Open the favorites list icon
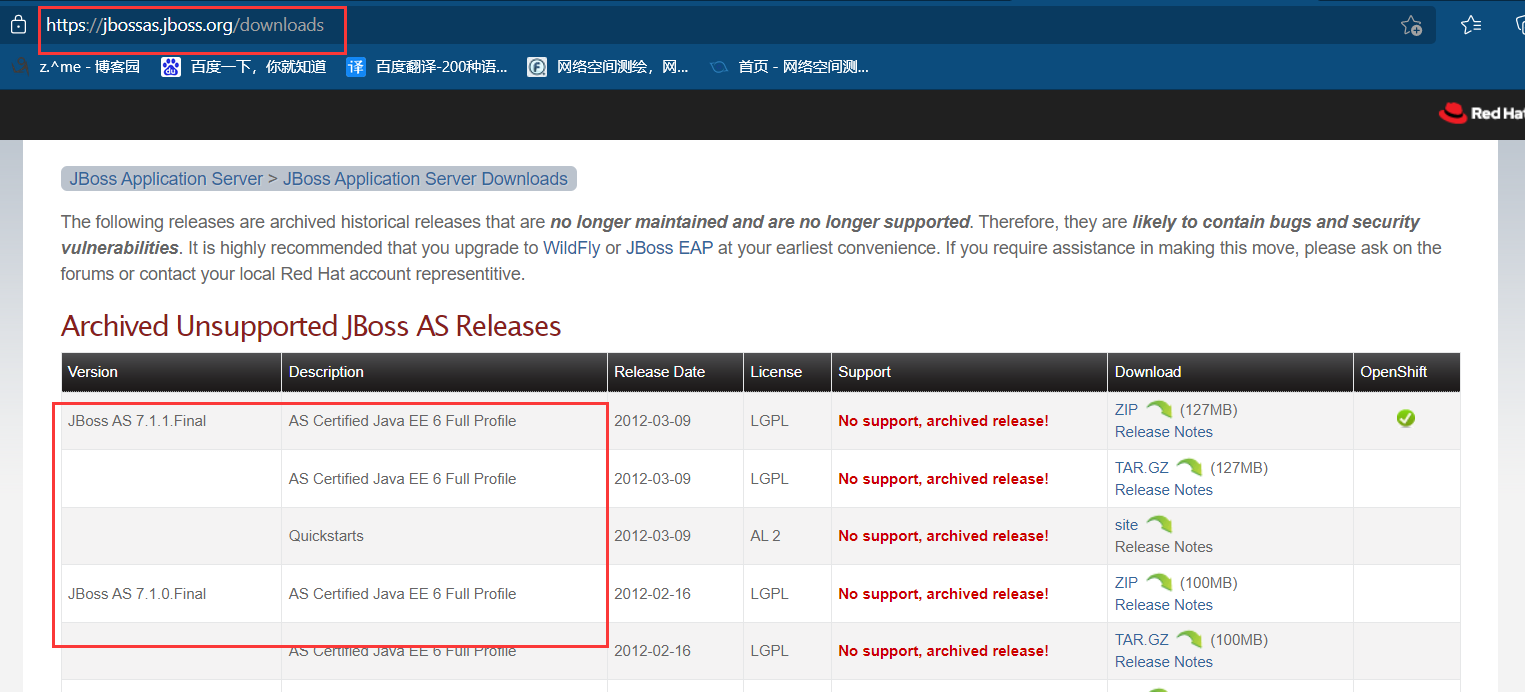 (1470, 25)
